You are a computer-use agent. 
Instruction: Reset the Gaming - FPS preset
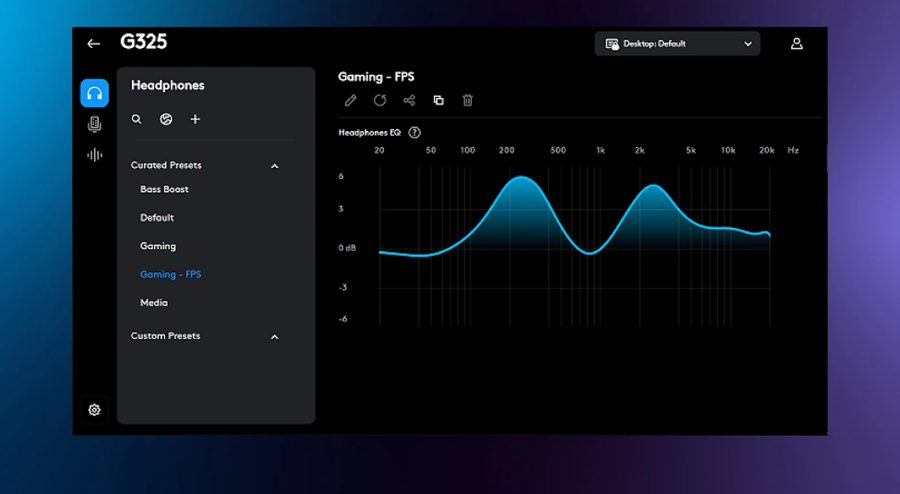[380, 100]
